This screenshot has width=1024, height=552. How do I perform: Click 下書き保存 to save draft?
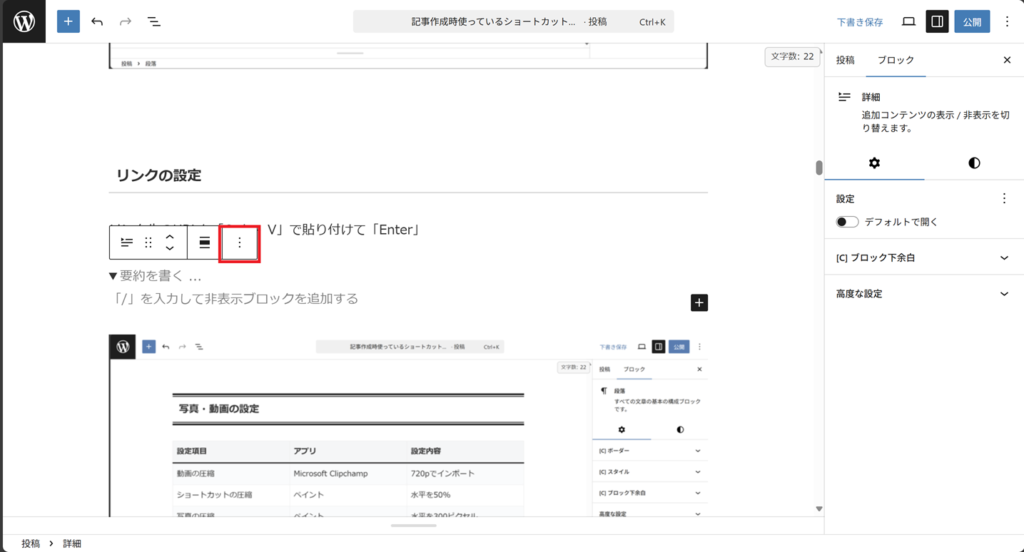pos(860,21)
